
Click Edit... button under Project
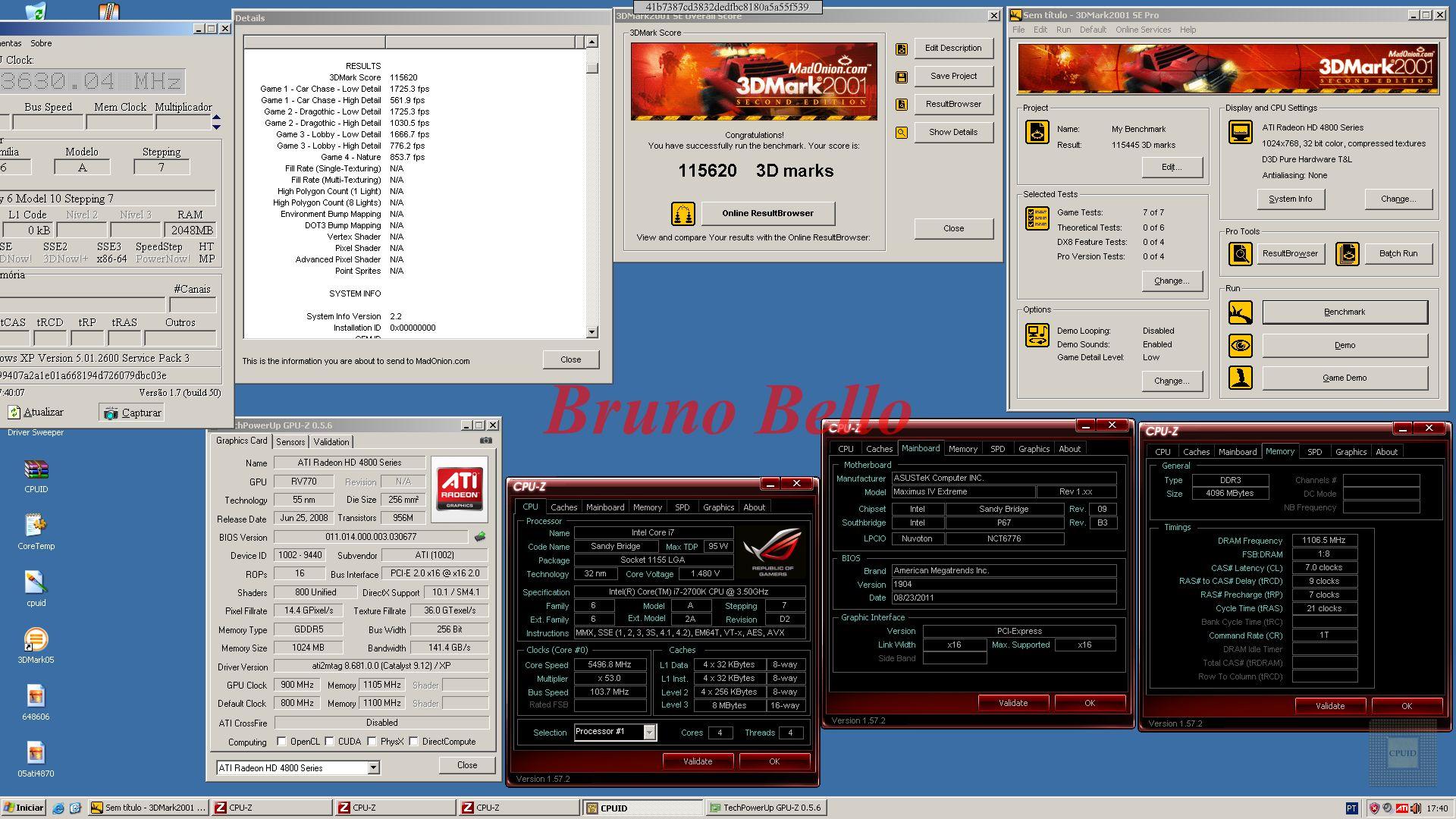(1172, 168)
